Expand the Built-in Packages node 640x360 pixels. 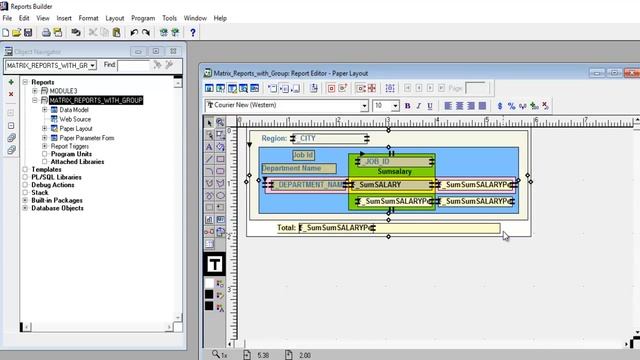[x=25, y=200]
